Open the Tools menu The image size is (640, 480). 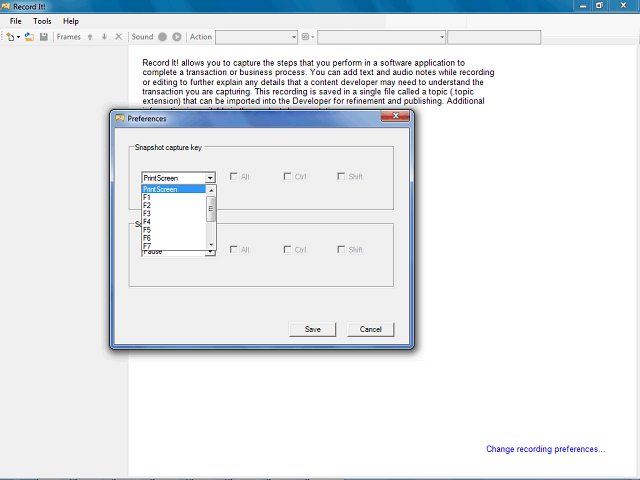42,21
